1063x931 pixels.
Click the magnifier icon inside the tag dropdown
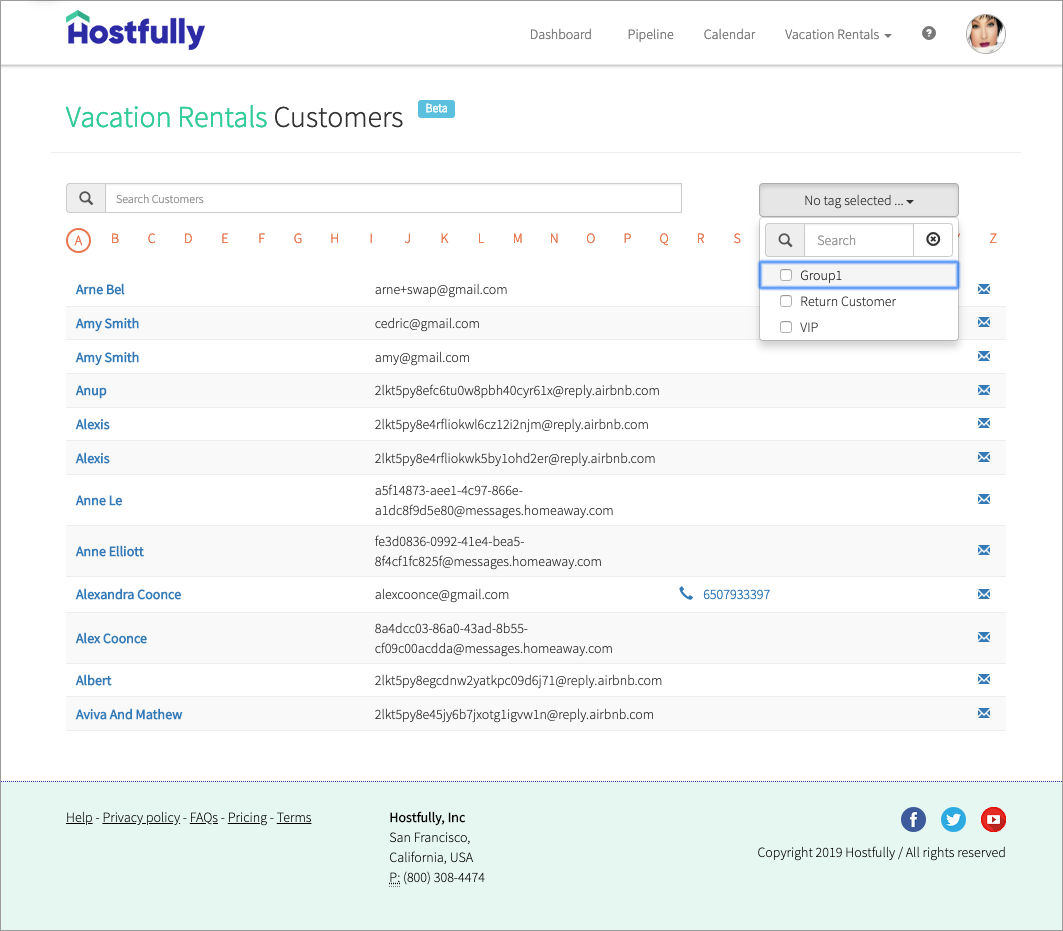(x=784, y=240)
